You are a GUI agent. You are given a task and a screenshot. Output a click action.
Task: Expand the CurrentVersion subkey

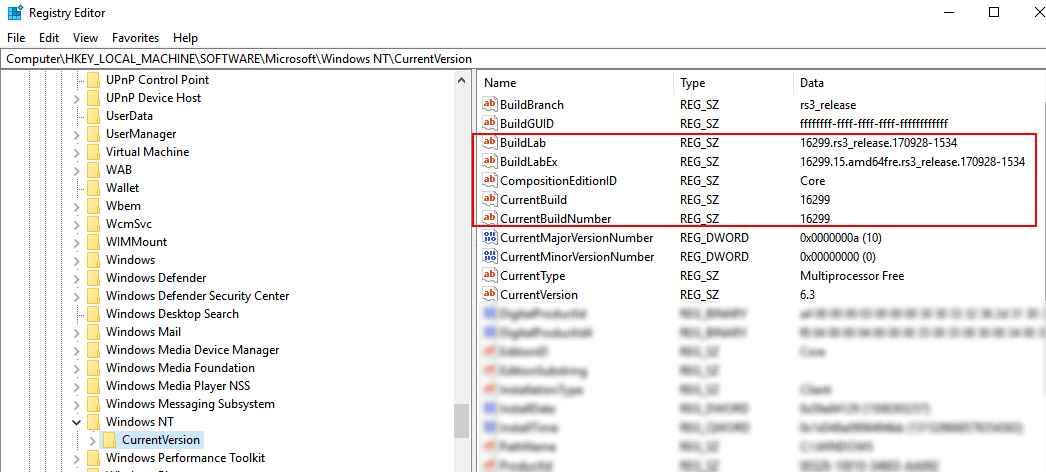pyautogui.click(x=93, y=440)
